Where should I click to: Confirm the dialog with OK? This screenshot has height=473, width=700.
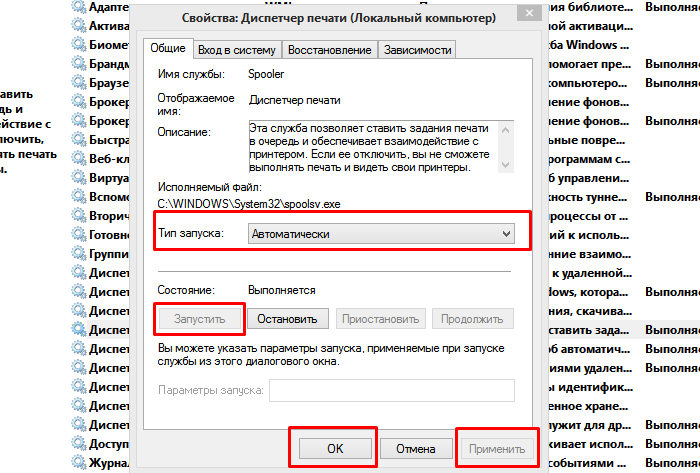[x=335, y=448]
